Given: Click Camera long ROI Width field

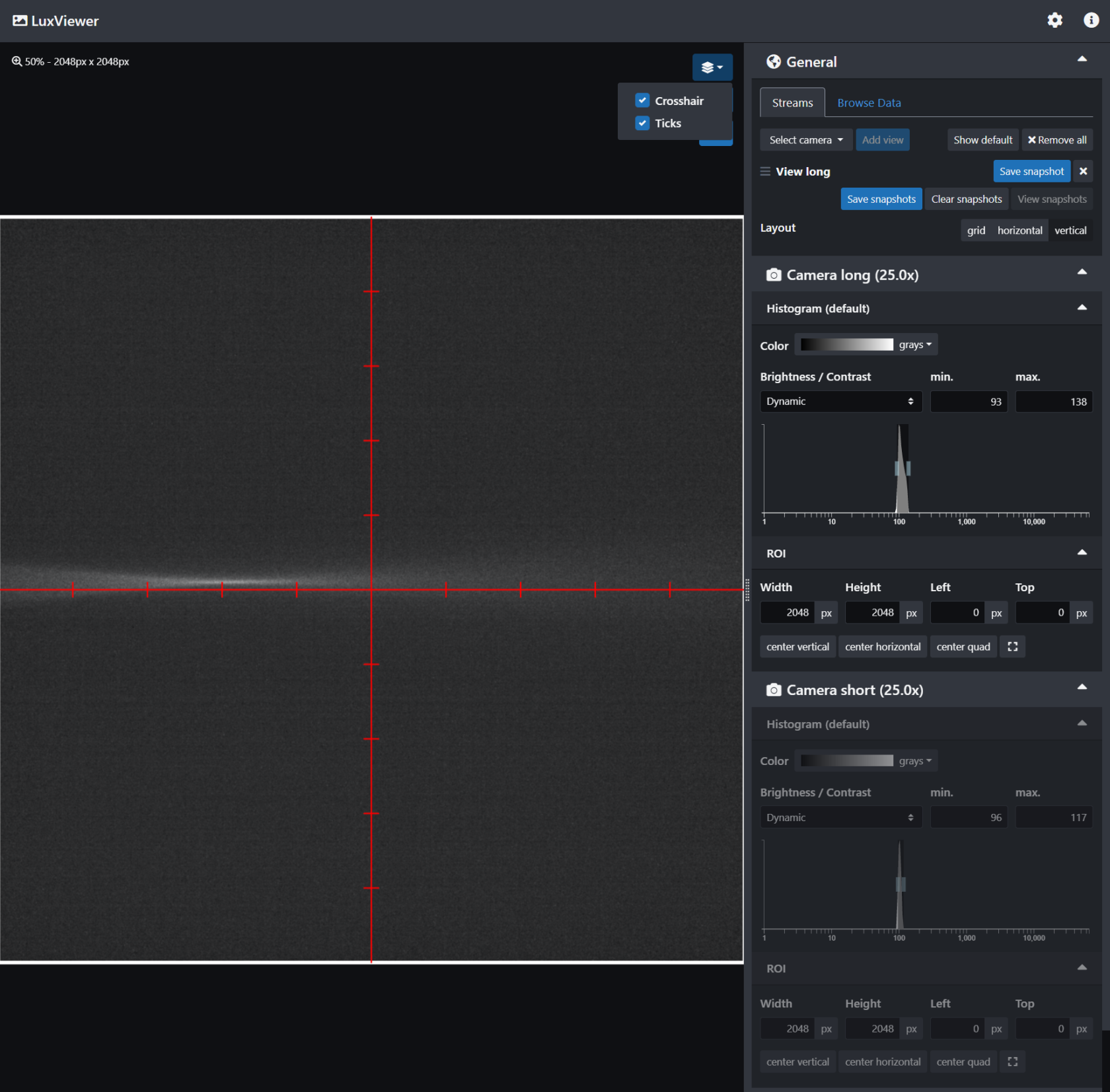Looking at the screenshot, I should [787, 613].
